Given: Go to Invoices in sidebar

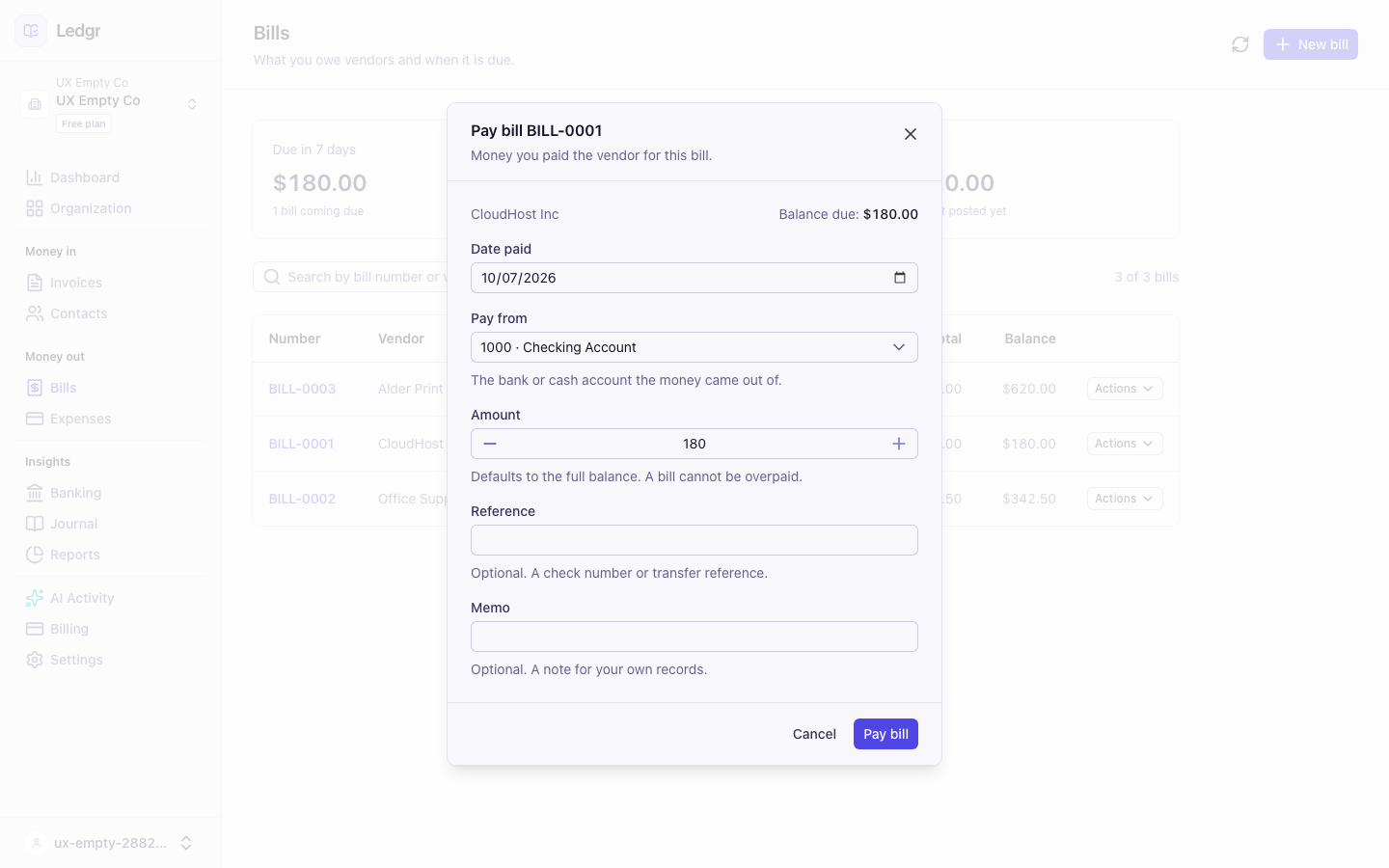Looking at the screenshot, I should coord(112,283).
